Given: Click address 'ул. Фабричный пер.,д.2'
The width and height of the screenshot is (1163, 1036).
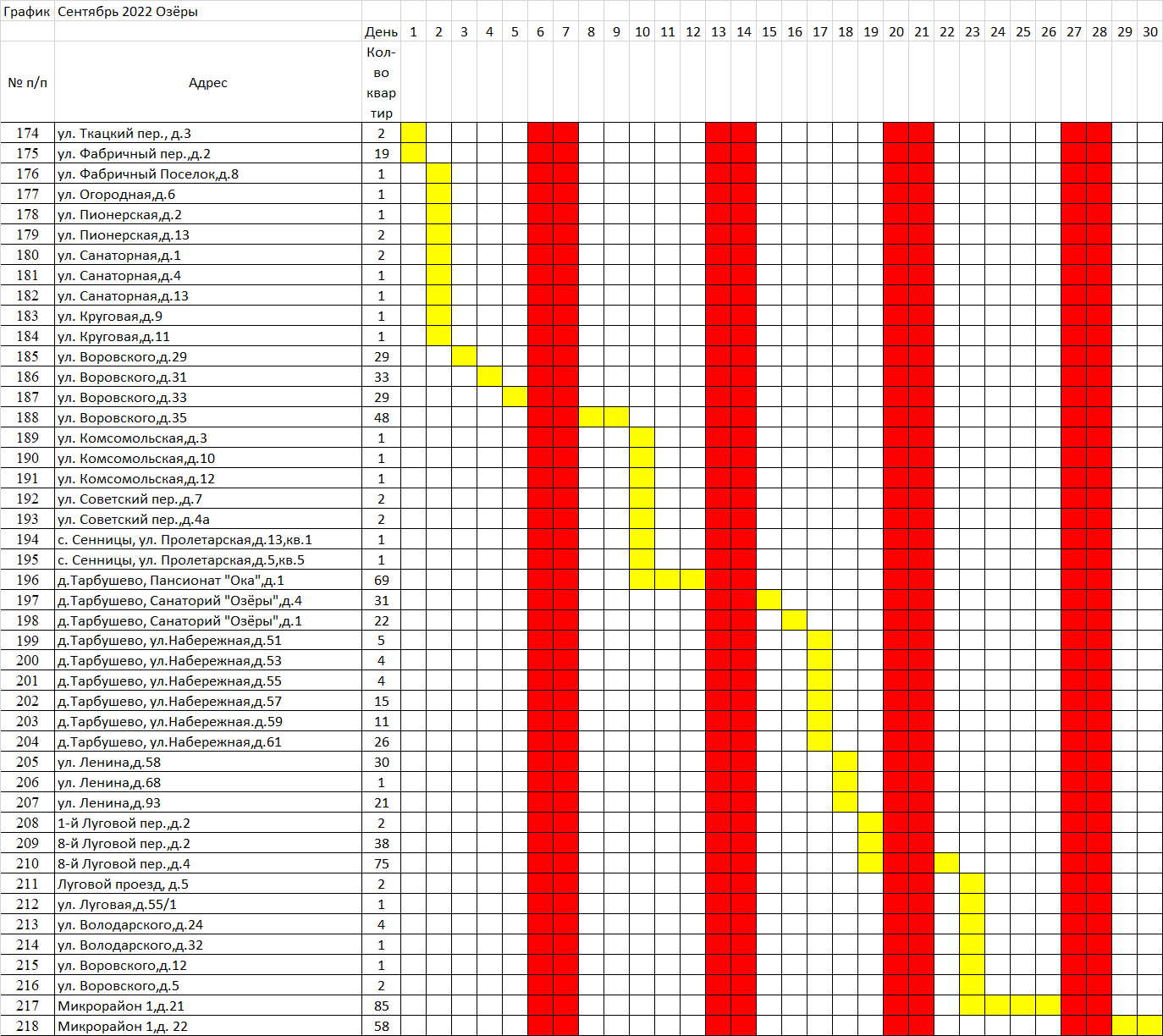Looking at the screenshot, I should pyautogui.click(x=208, y=153).
